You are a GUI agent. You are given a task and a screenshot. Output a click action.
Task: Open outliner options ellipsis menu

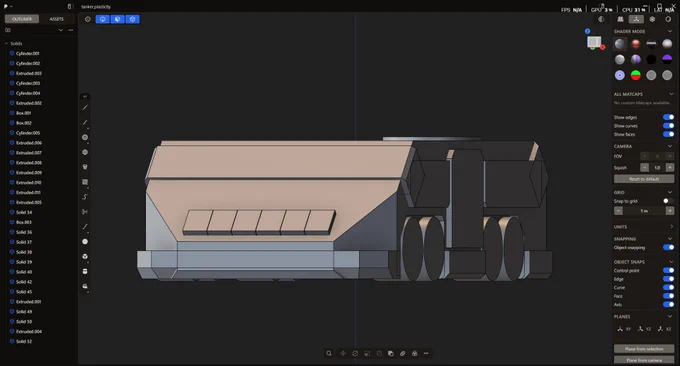click(71, 30)
